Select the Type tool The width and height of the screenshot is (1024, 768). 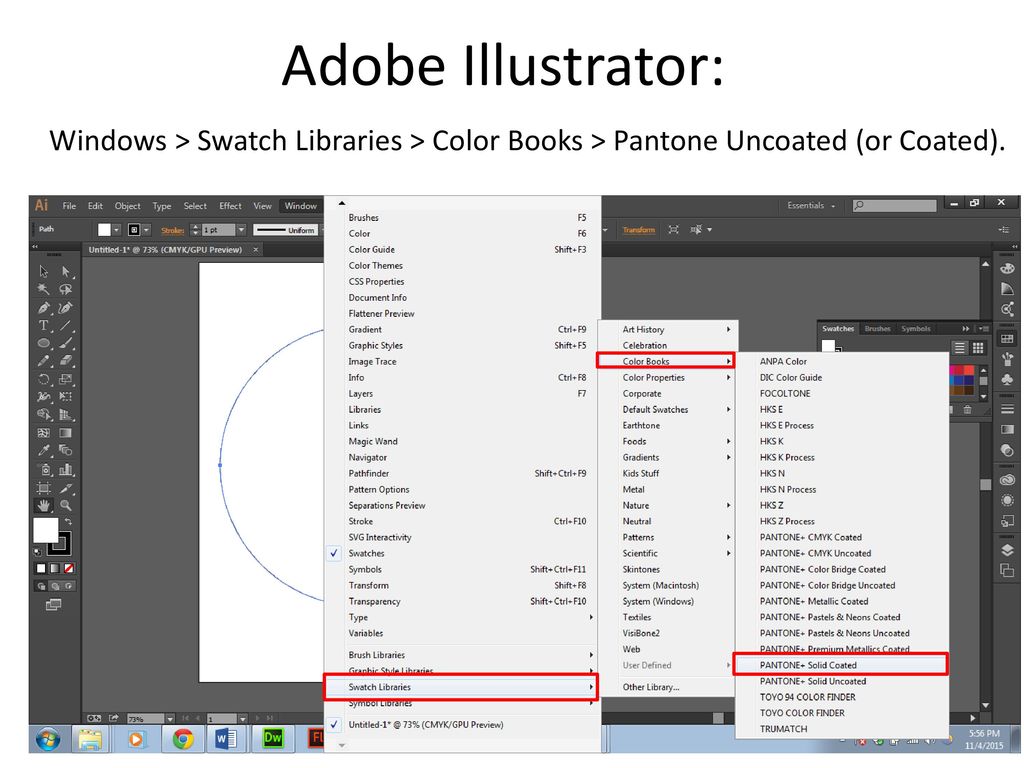(44, 325)
